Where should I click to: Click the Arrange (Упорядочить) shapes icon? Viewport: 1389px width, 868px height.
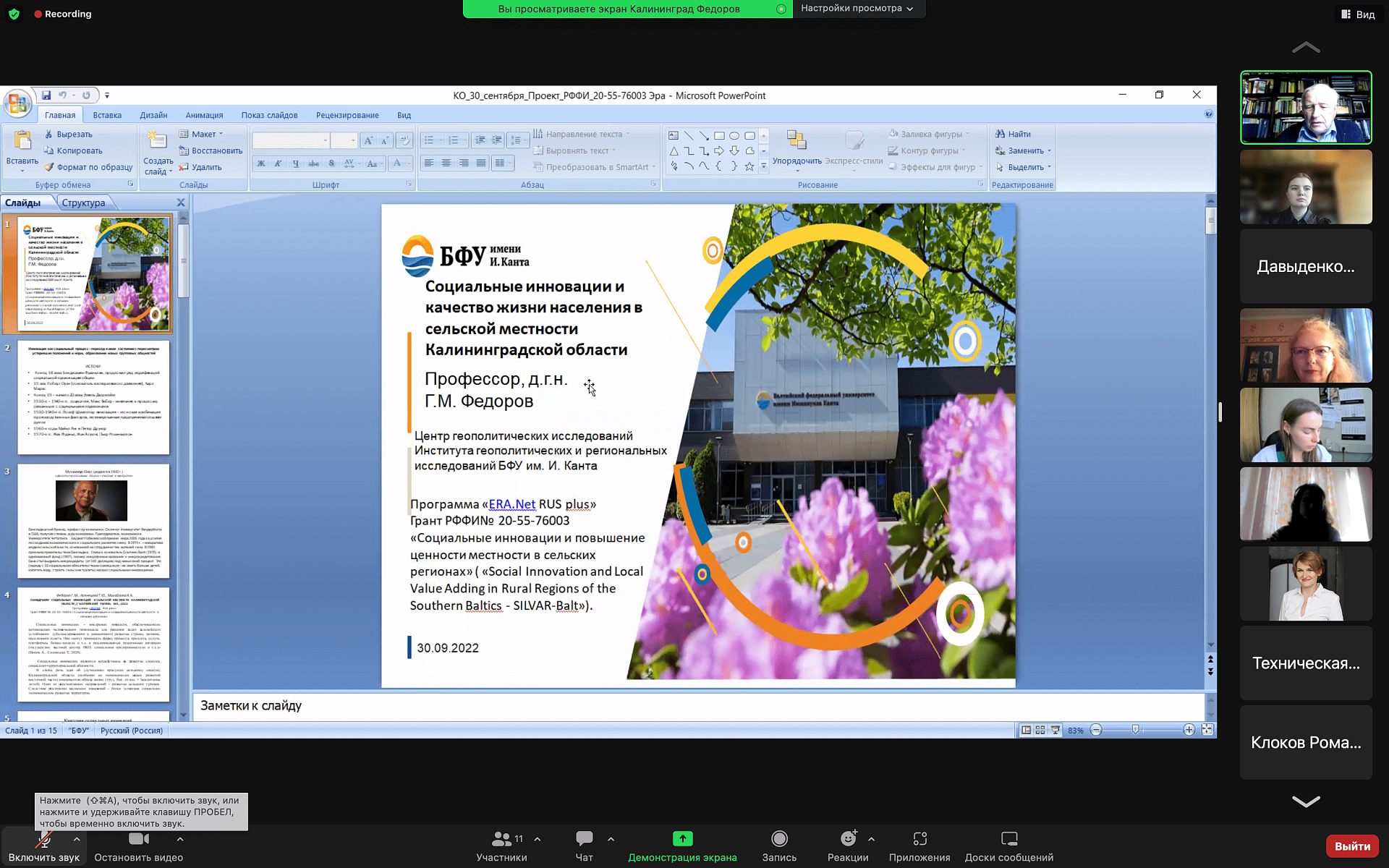pyautogui.click(x=797, y=141)
